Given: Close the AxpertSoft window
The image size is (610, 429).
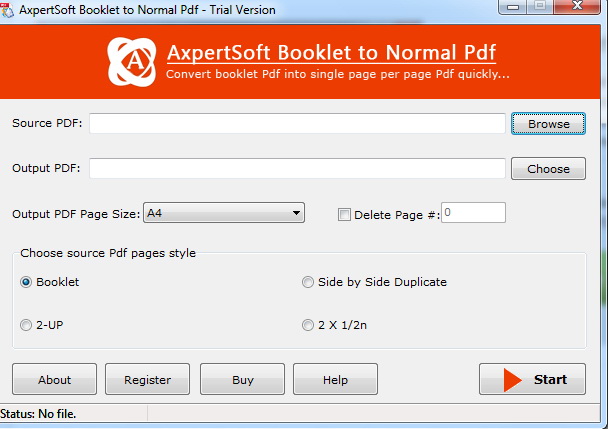Looking at the screenshot, I should tap(578, 6).
